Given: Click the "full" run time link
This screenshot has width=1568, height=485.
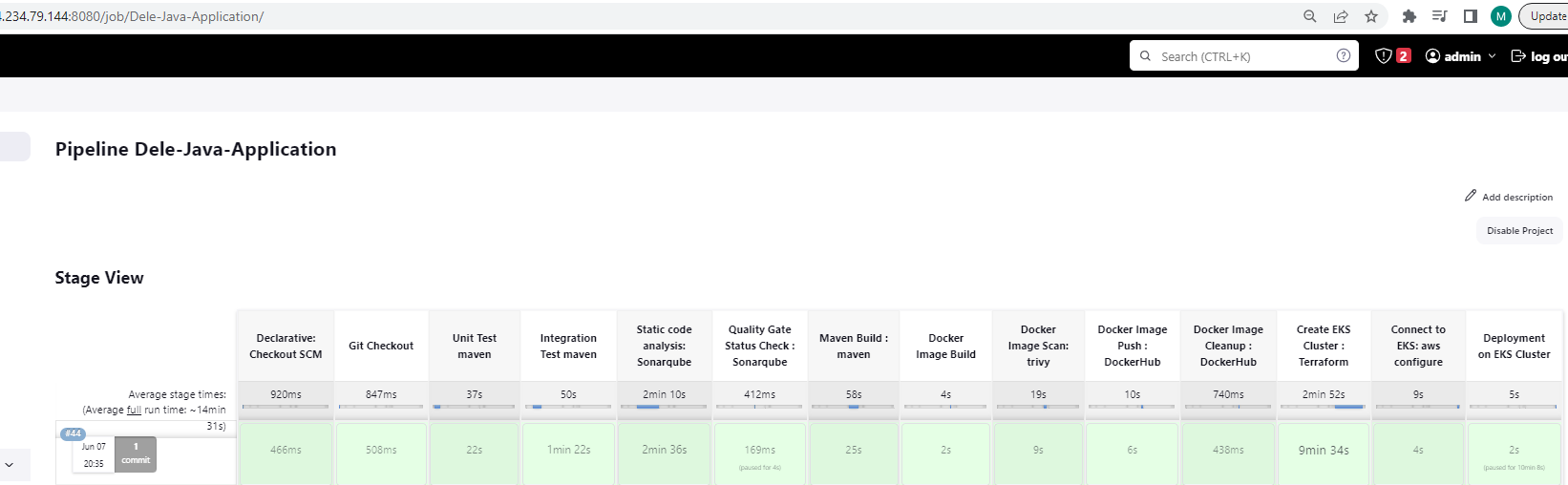Looking at the screenshot, I should [x=134, y=410].
